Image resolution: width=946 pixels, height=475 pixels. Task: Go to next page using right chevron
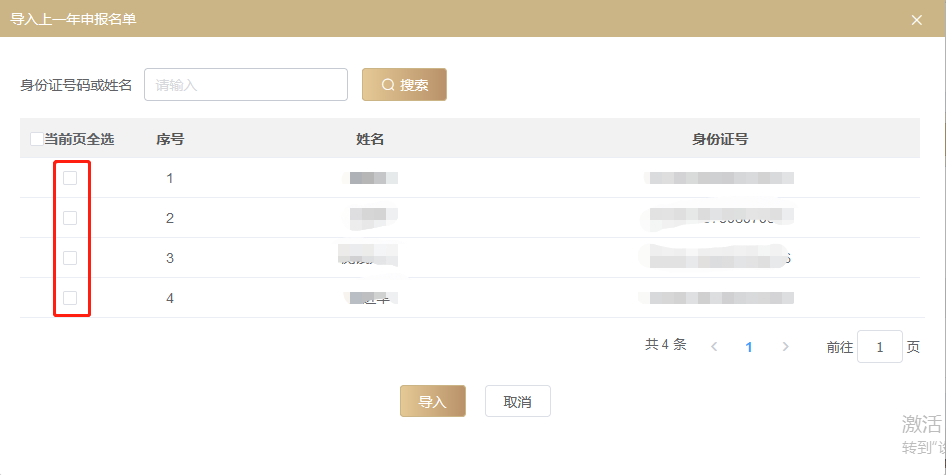coord(785,346)
